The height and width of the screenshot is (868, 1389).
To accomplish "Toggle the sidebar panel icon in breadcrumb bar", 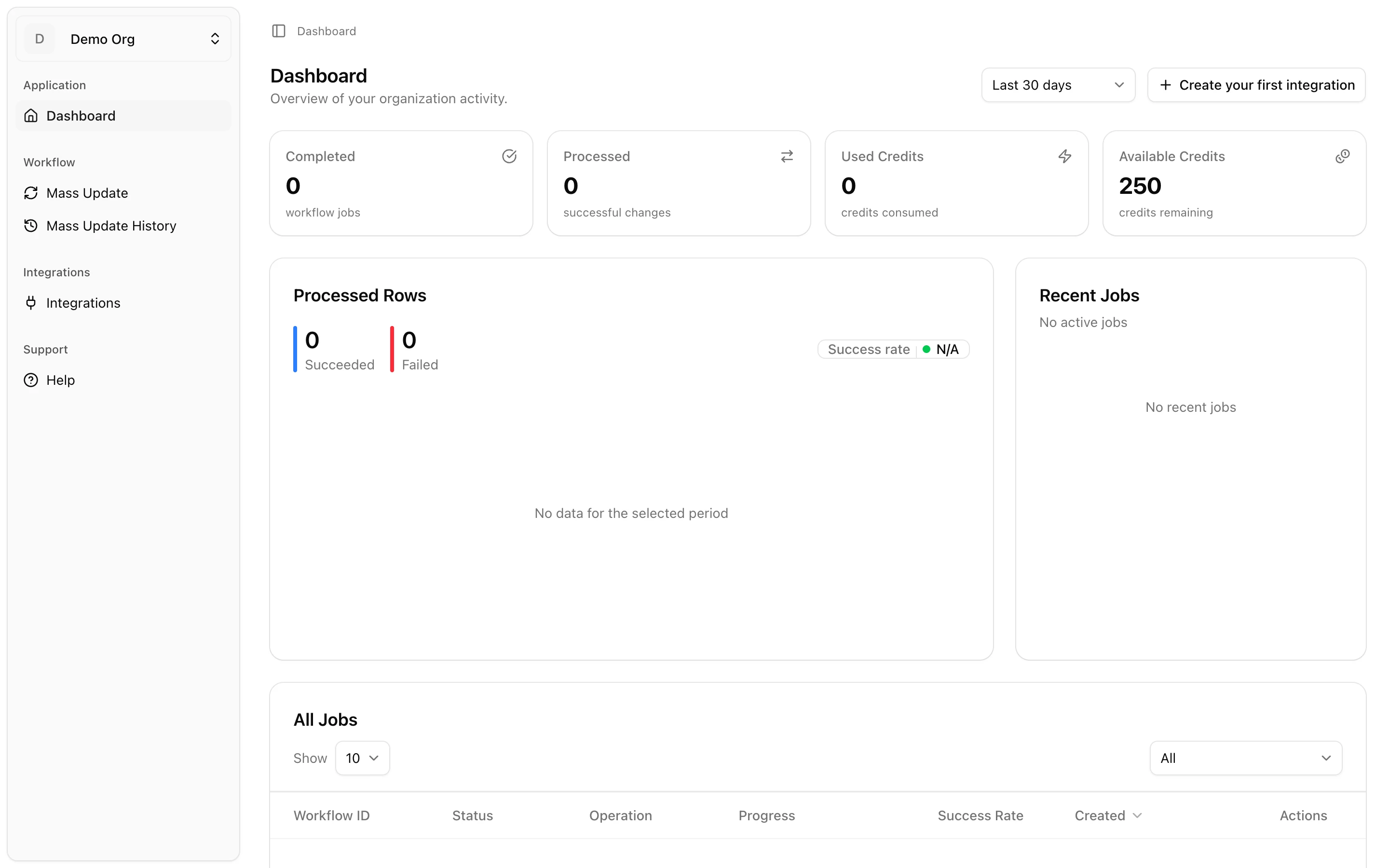I will [x=279, y=31].
